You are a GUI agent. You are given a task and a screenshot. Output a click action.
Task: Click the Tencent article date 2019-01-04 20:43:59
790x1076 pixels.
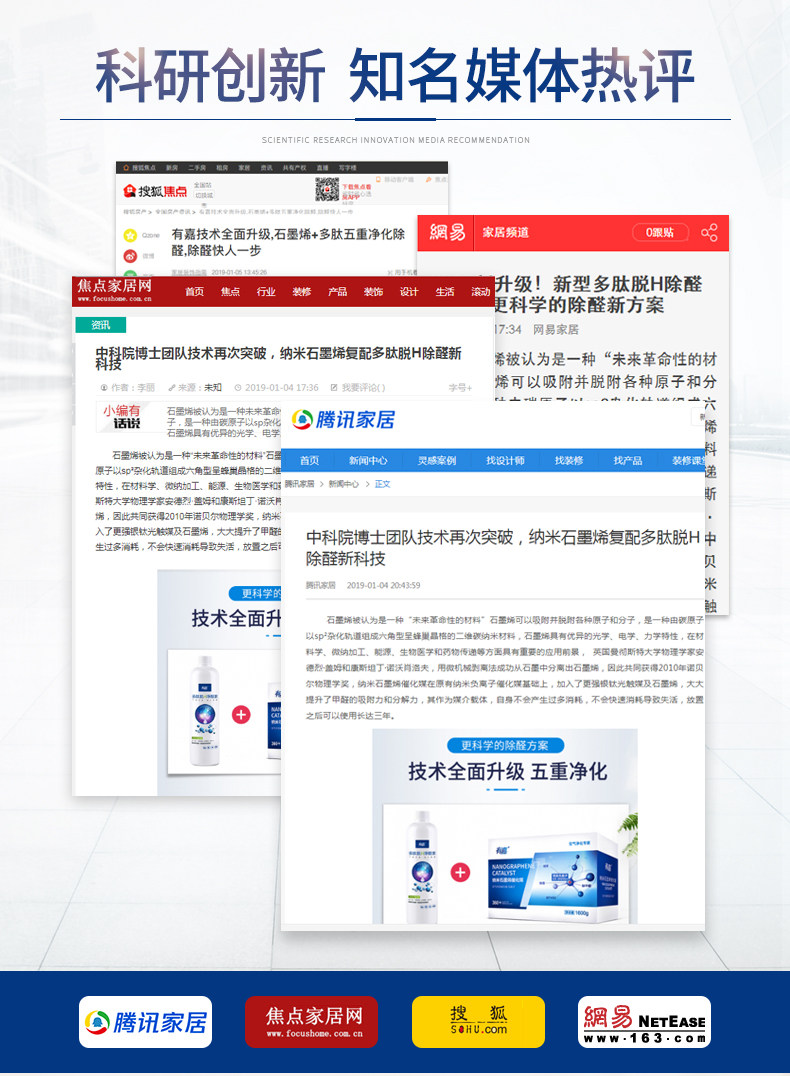click(x=383, y=585)
